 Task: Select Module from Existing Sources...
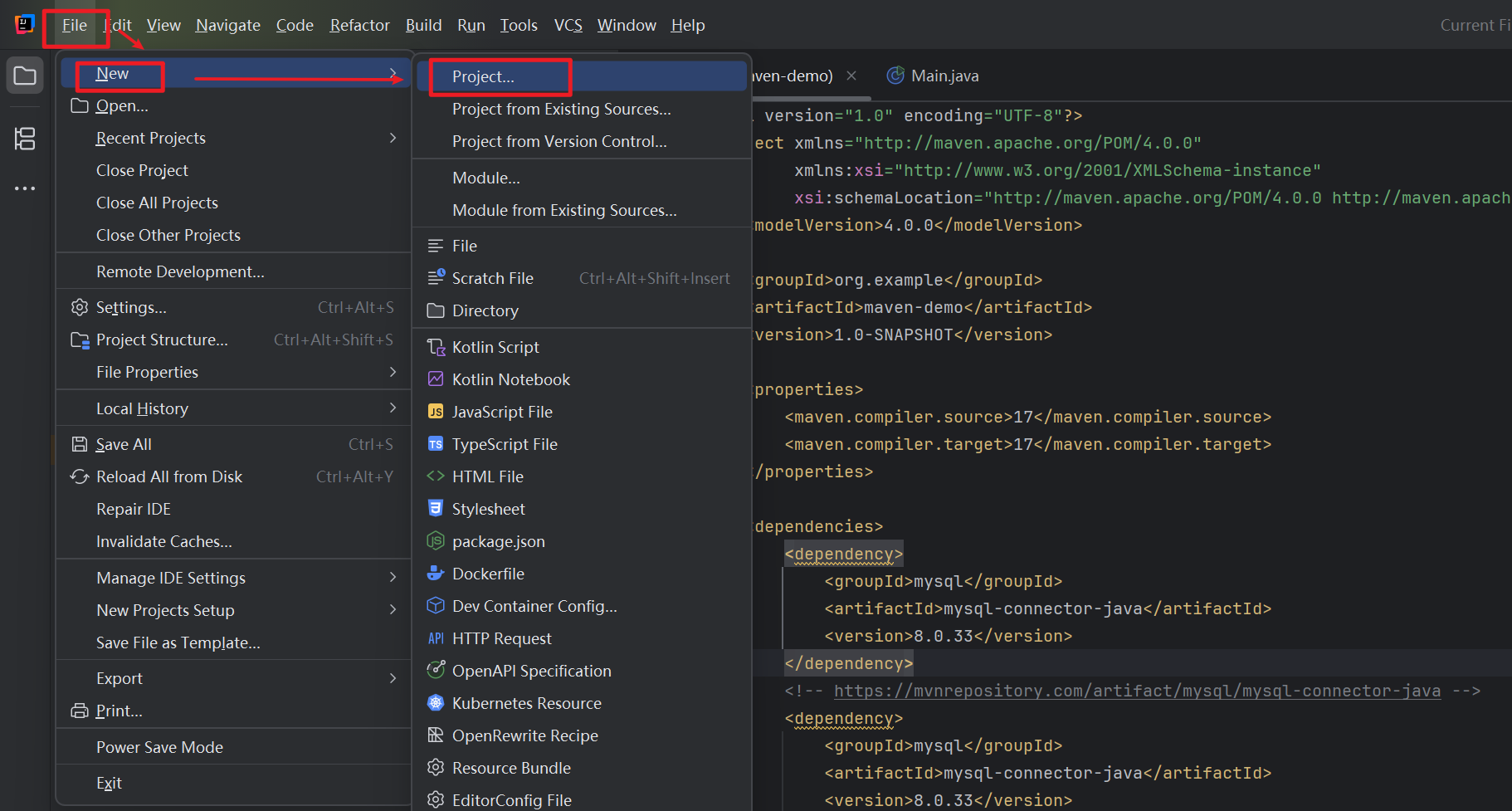(582, 210)
